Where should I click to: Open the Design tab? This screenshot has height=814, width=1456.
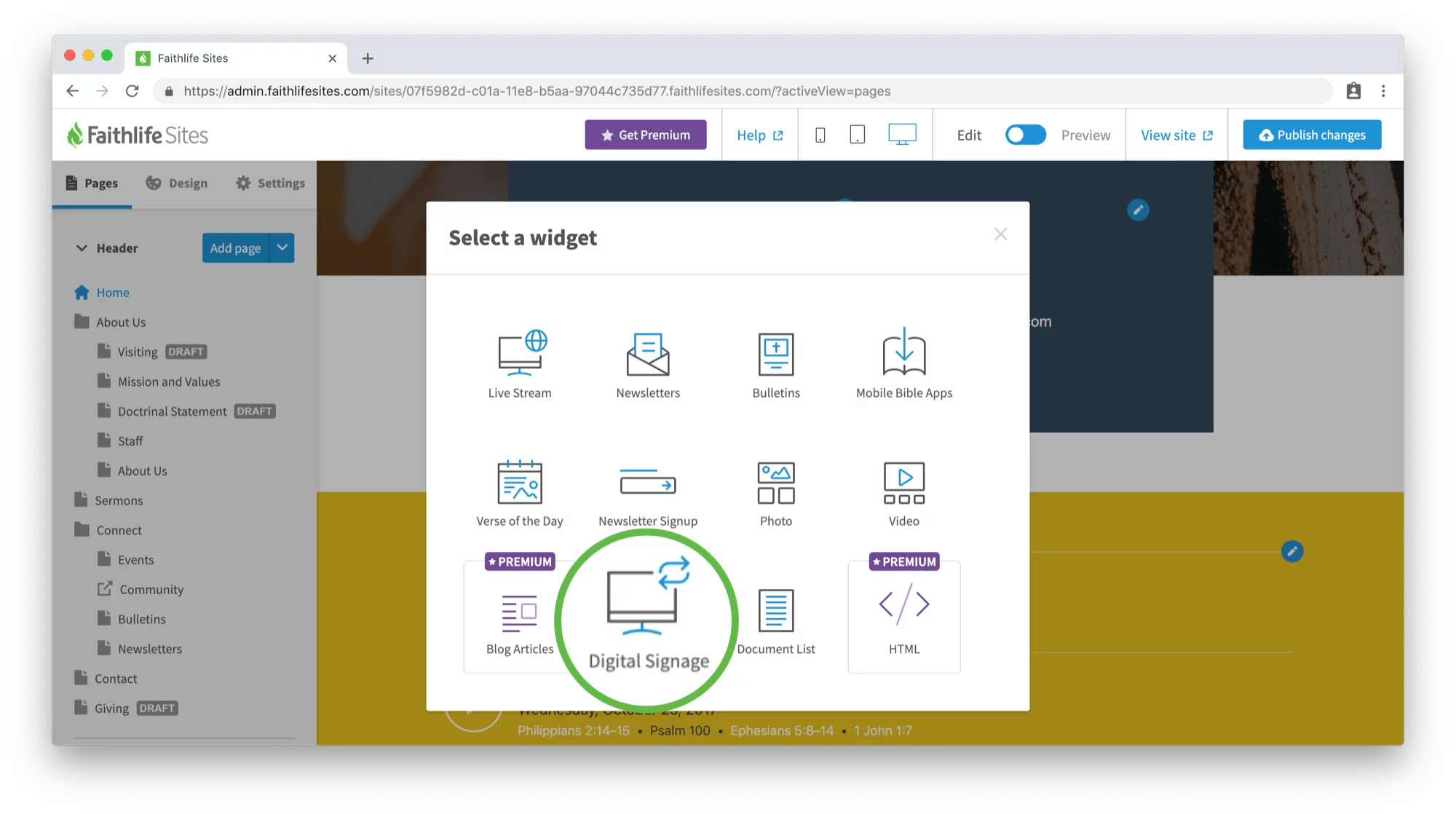(177, 183)
